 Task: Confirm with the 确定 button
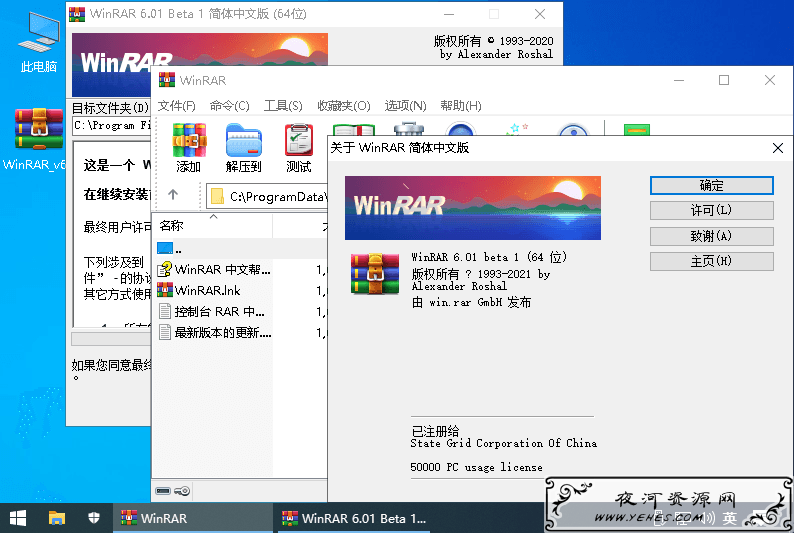coord(711,185)
